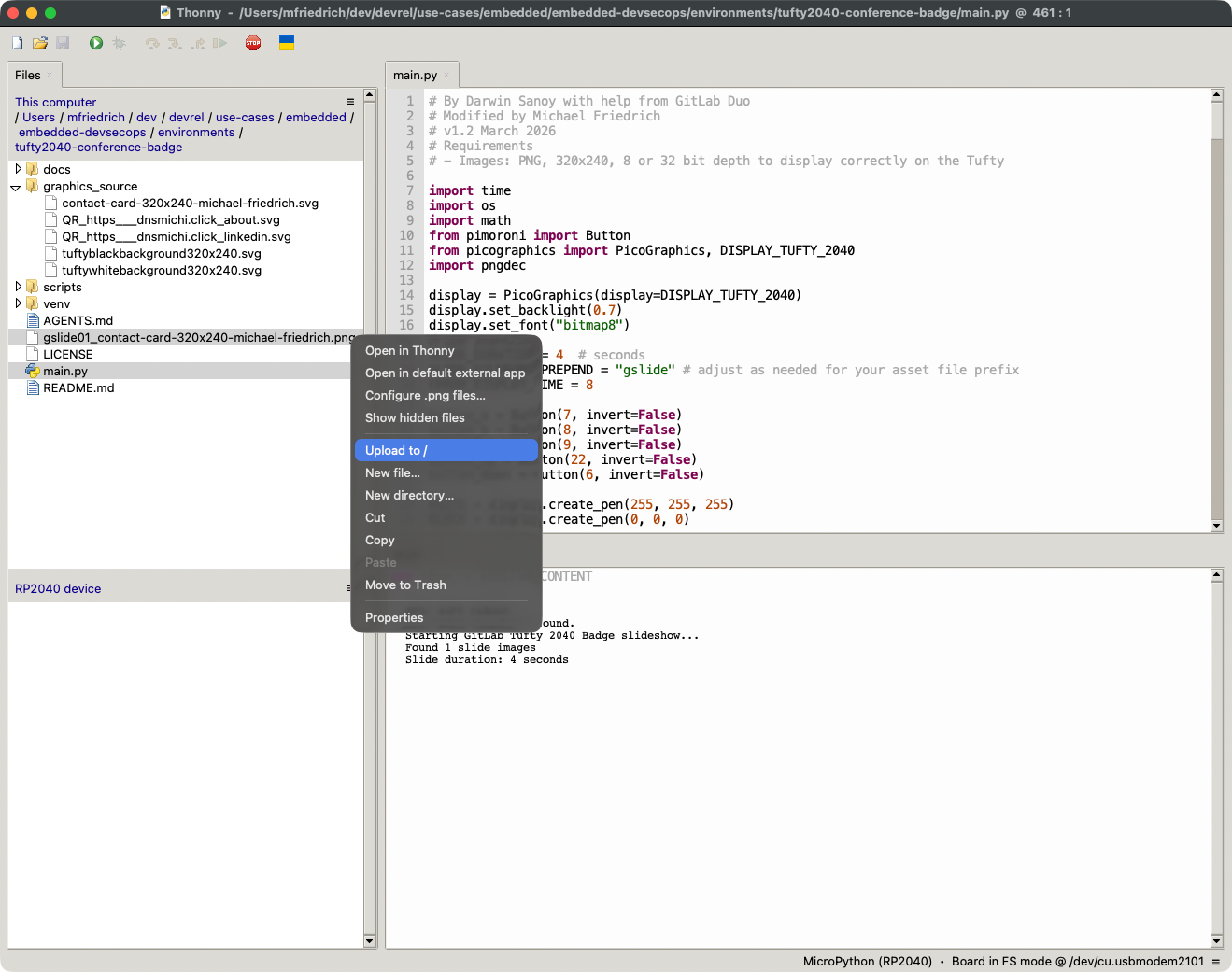Expand the docs folder
1232x972 pixels.
18,169
